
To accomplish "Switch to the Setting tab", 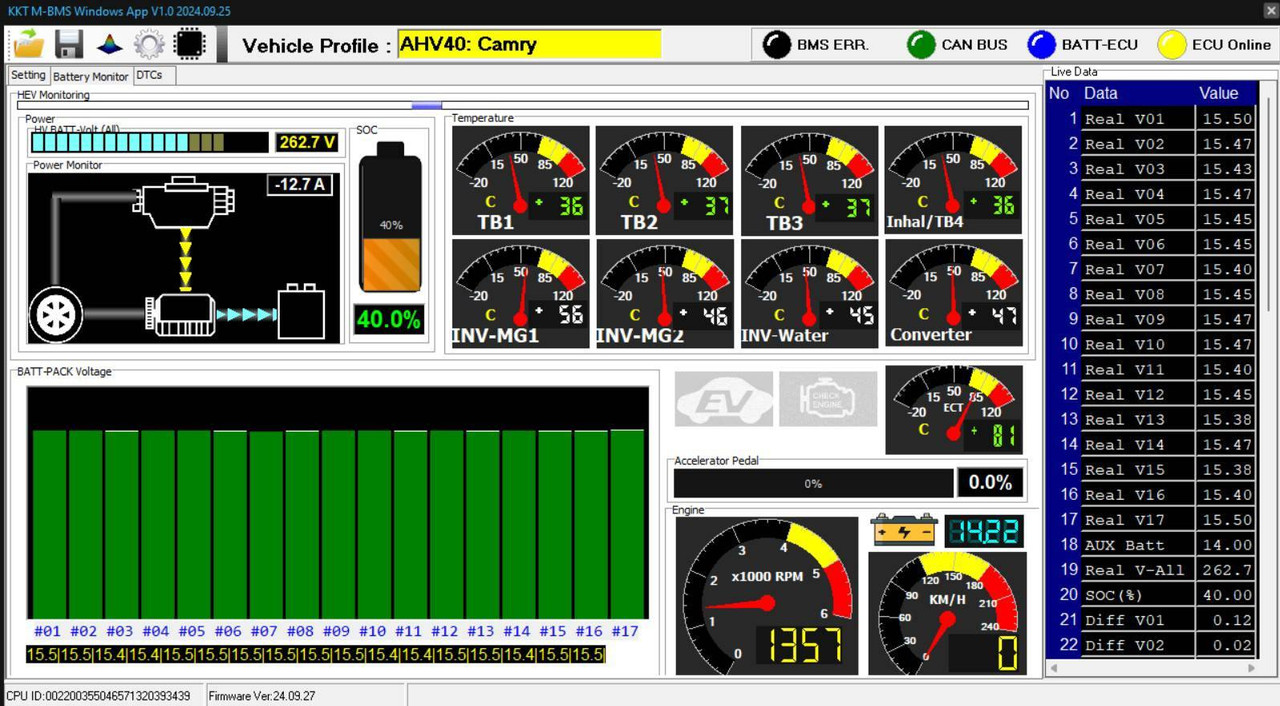I will tap(28, 75).
